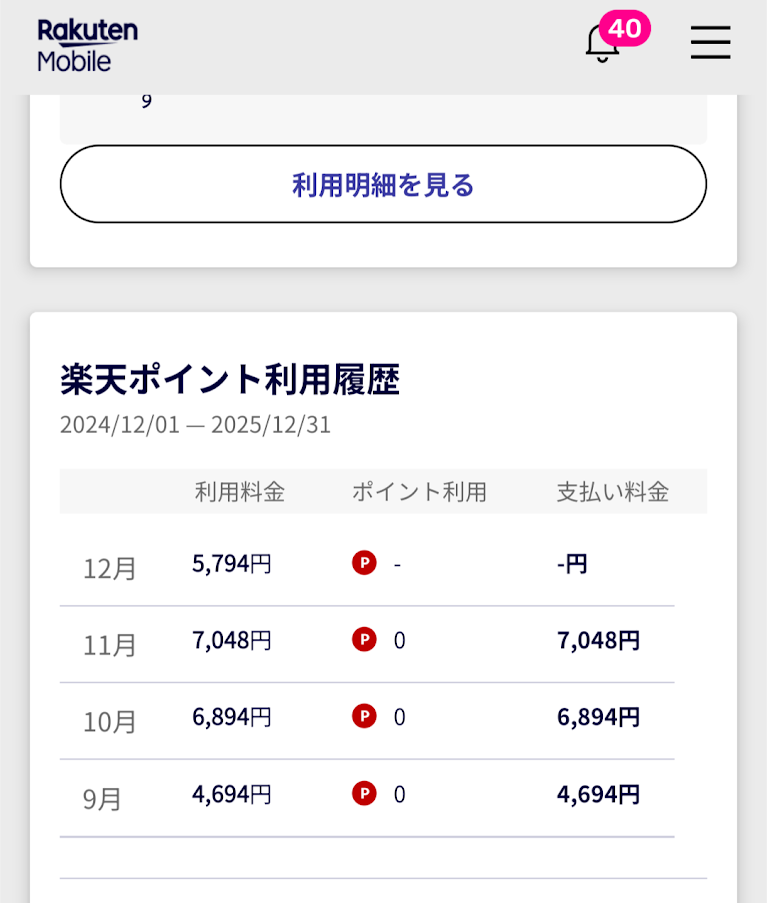The width and height of the screenshot is (767, 903).
Task: Click the ポイント利用 column header
Action: [419, 492]
